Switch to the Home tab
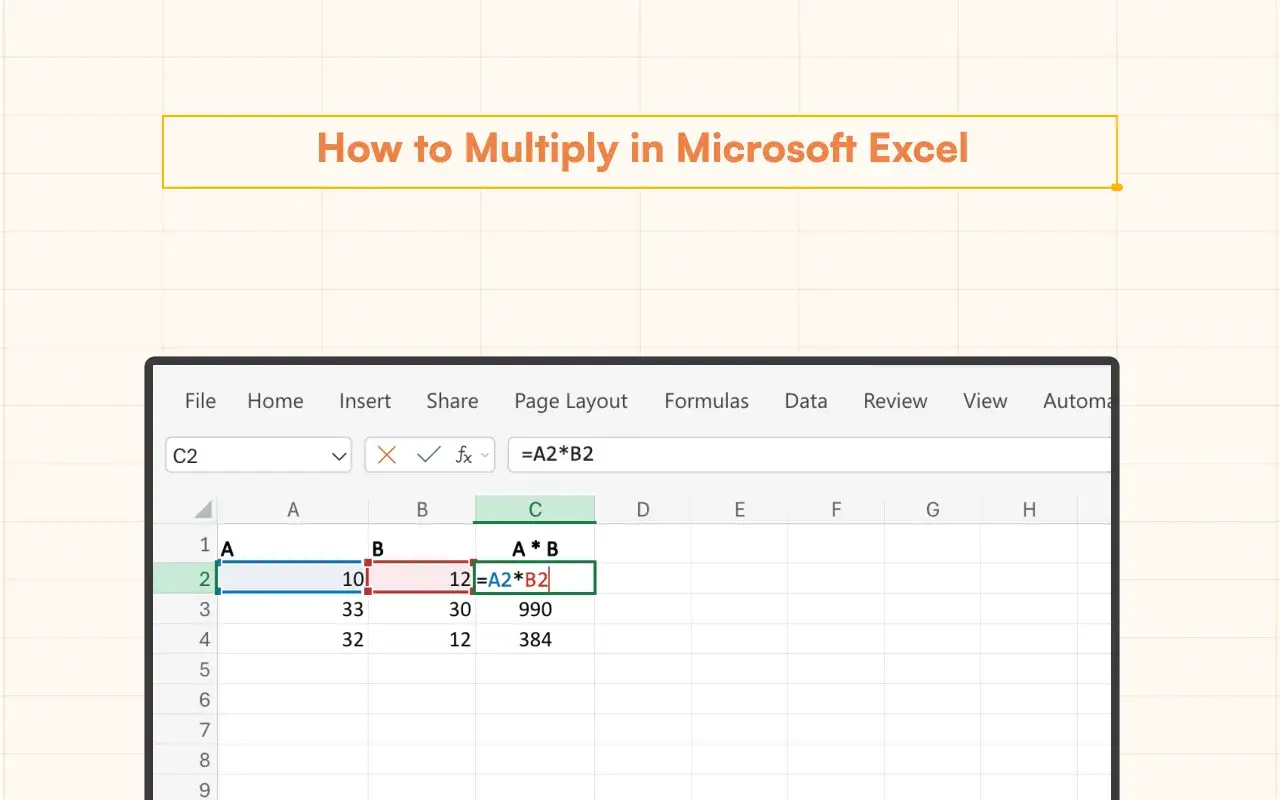 (x=275, y=401)
